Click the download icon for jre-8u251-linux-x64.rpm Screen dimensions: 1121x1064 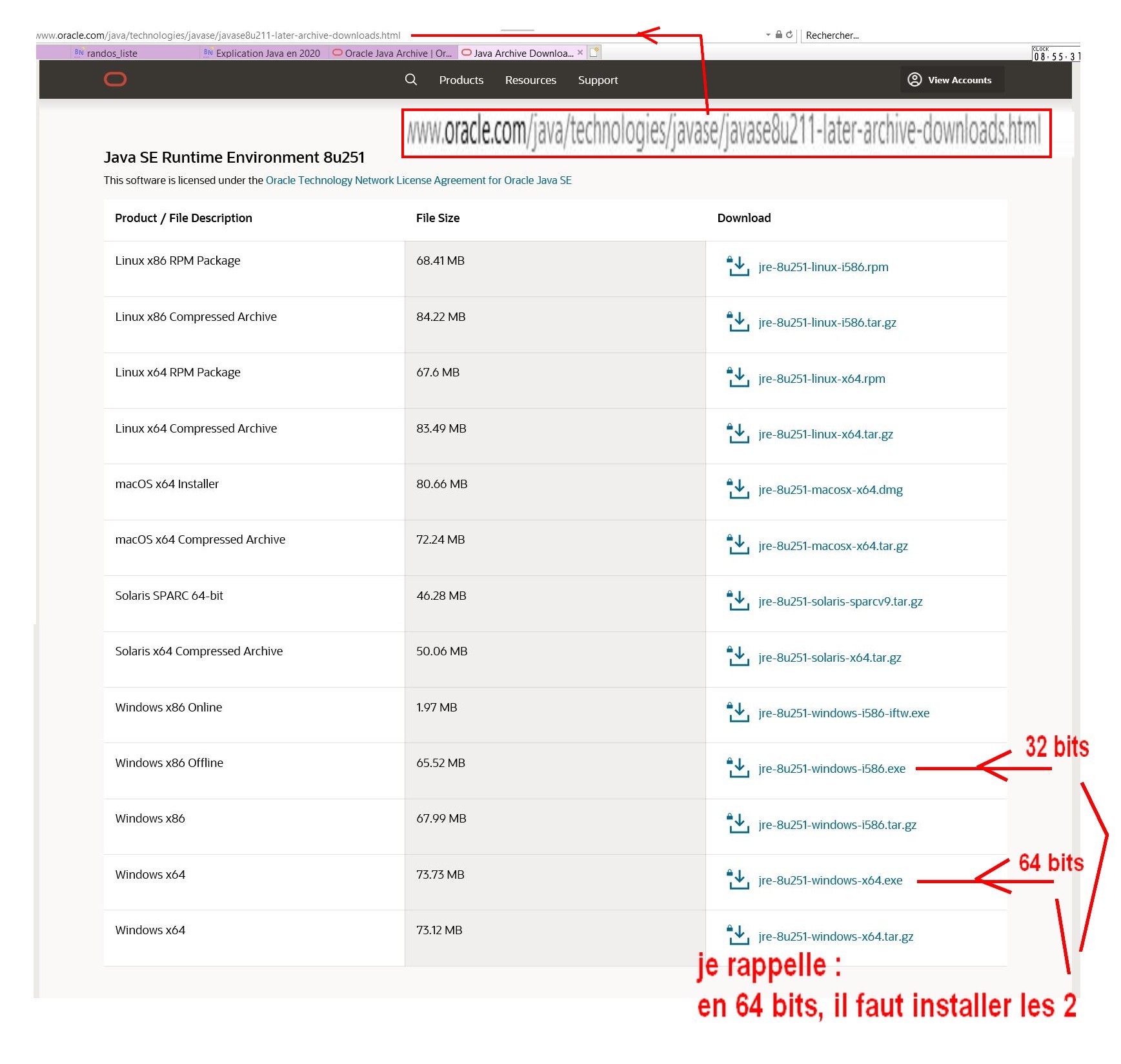738,378
